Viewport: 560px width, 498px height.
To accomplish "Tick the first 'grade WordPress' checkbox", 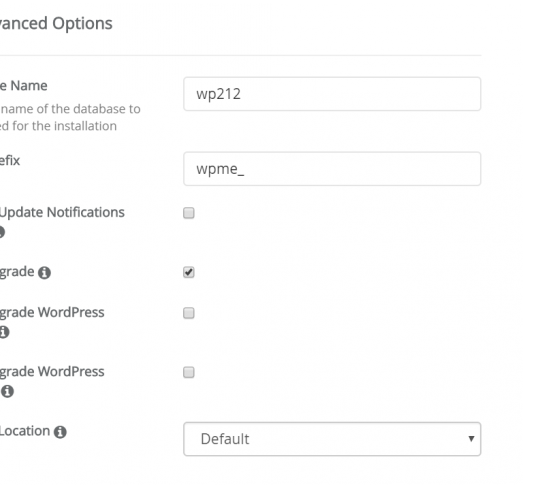I will pyautogui.click(x=189, y=313).
